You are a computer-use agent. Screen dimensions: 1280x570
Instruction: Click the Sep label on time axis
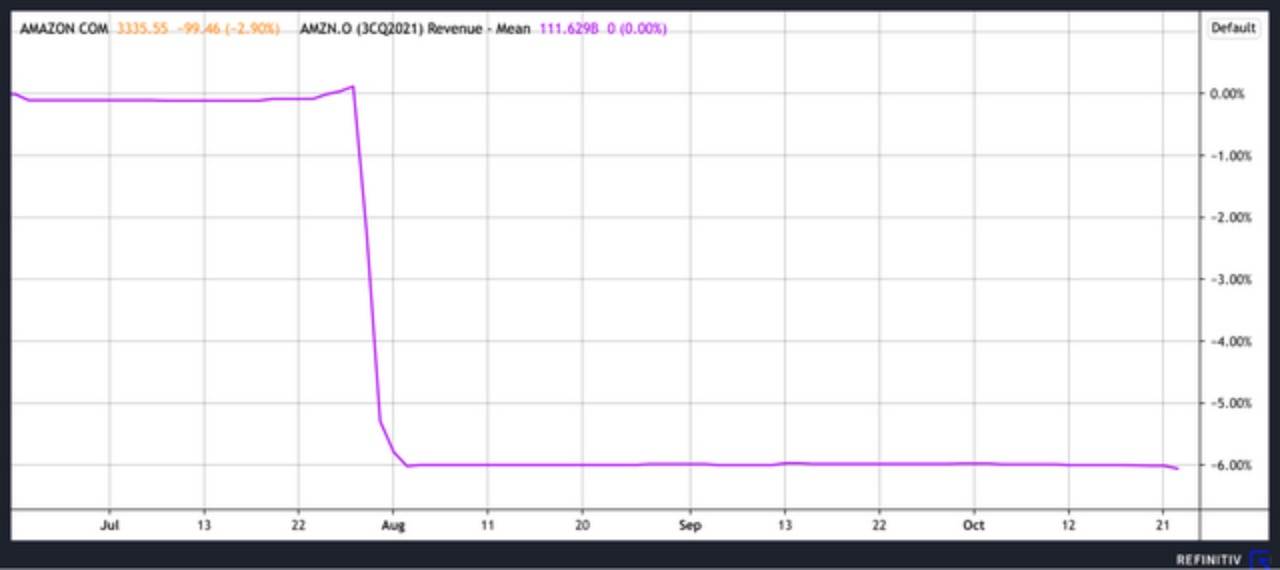[x=690, y=525]
